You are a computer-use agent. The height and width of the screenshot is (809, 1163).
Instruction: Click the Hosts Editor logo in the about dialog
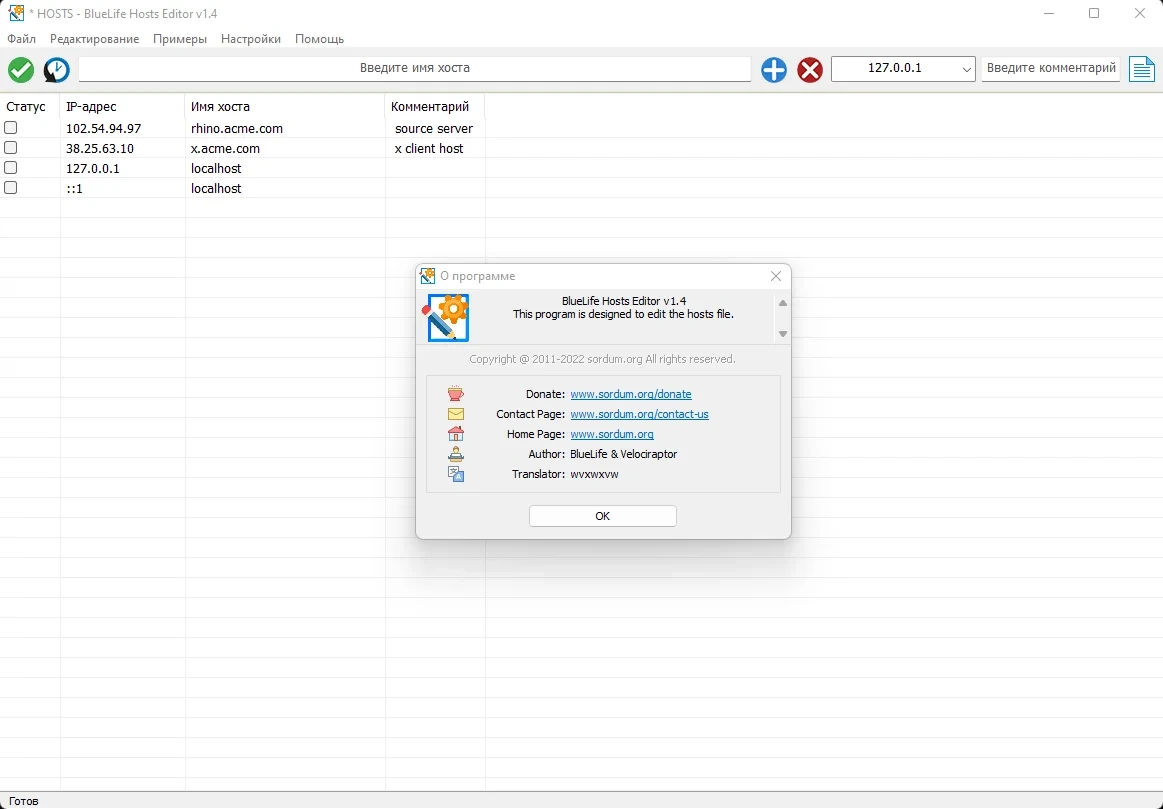tap(447, 317)
